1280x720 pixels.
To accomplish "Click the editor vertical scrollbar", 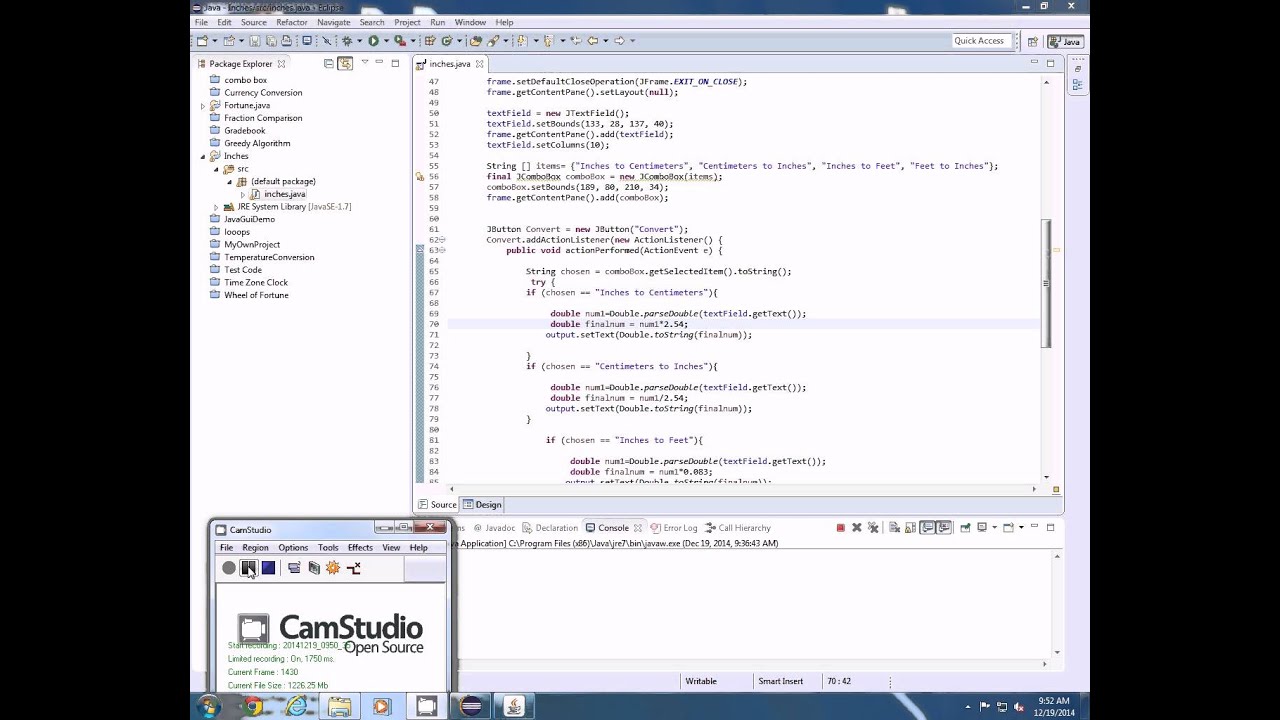I will click(1046, 283).
